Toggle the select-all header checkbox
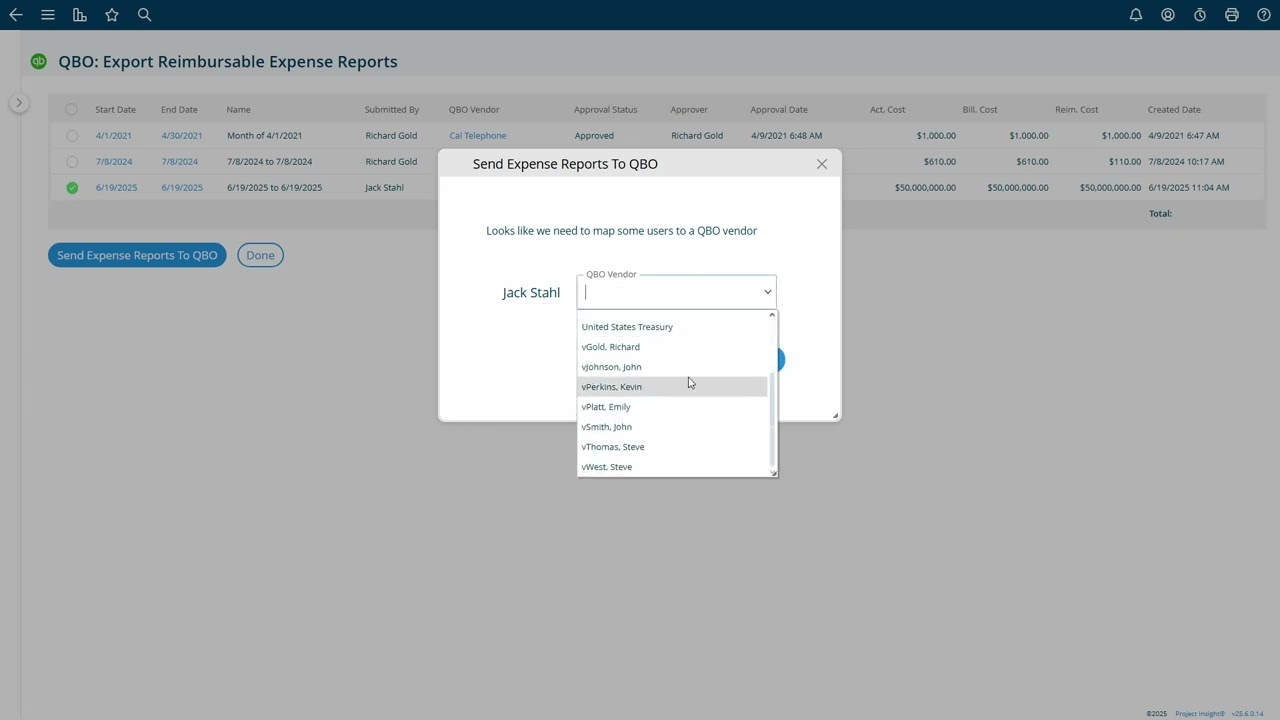This screenshot has height=720, width=1280. pos(71,109)
